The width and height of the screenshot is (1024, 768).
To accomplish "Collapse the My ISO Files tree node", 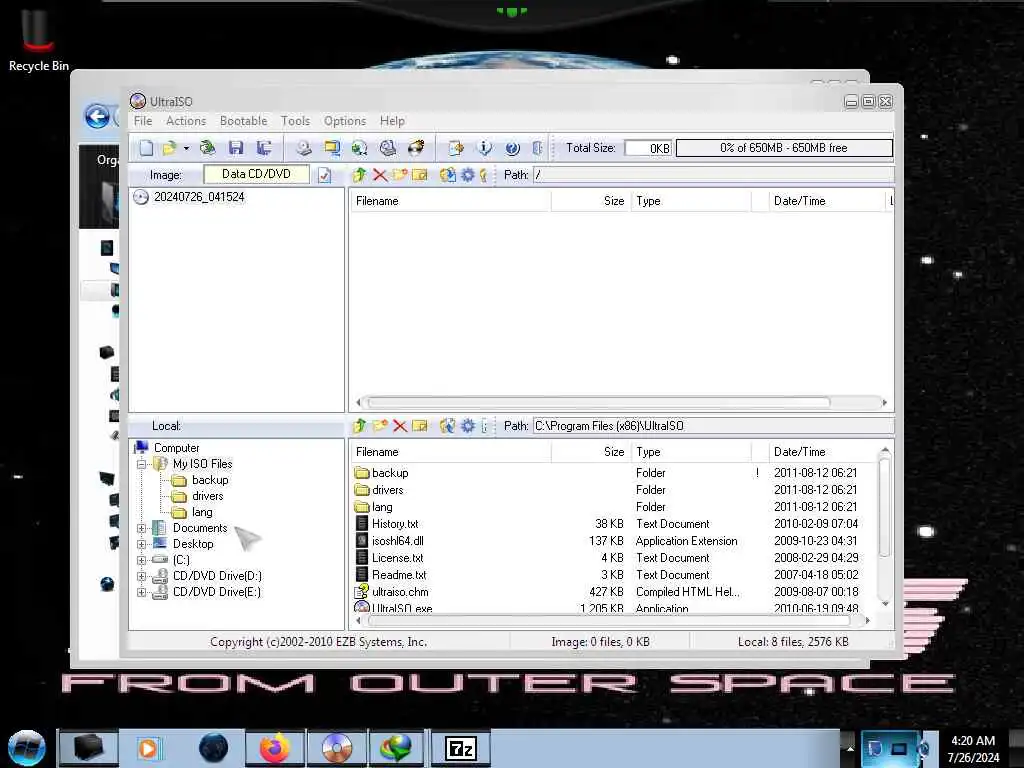I will point(141,464).
